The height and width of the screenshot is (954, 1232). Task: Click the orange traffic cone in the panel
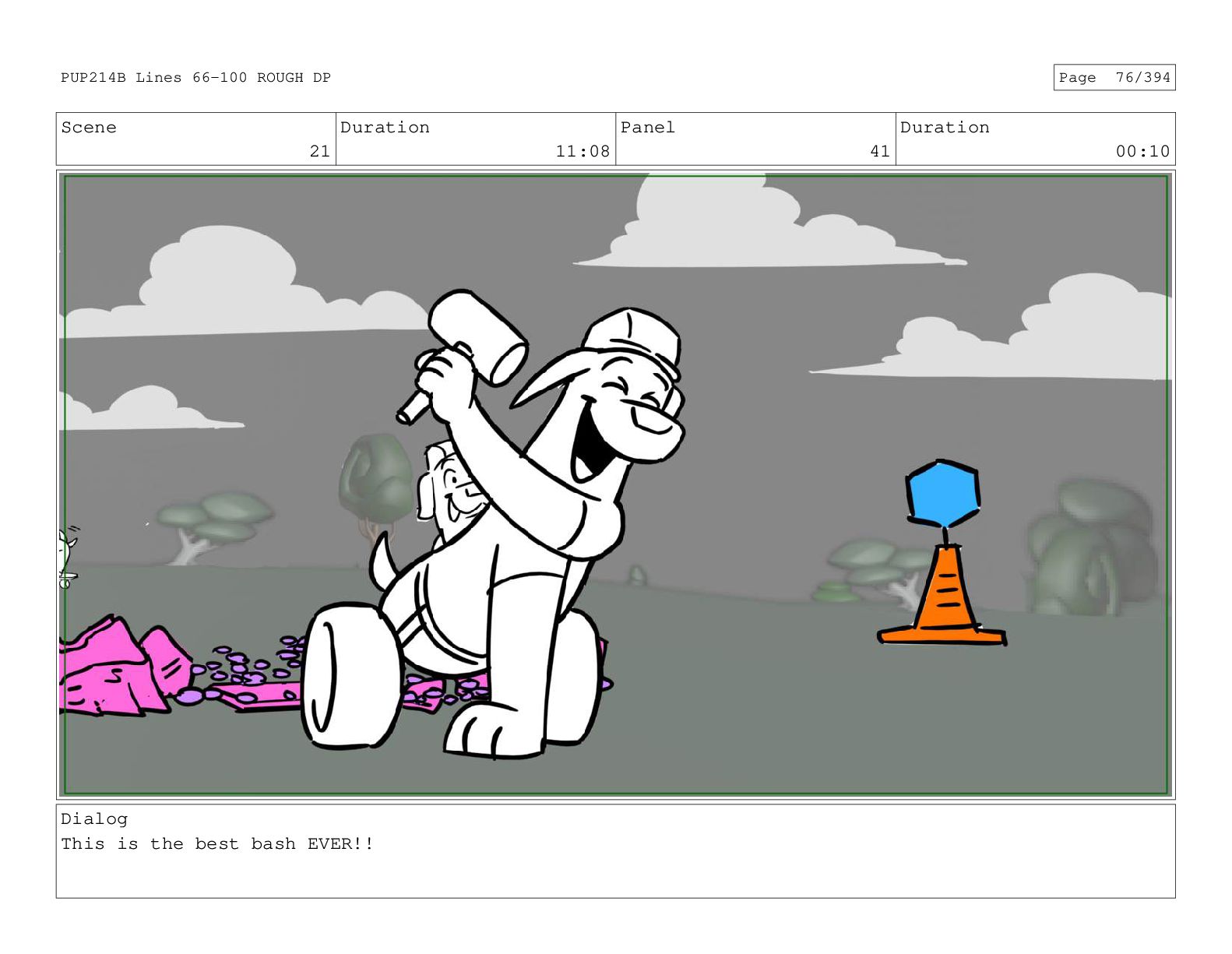point(942,596)
